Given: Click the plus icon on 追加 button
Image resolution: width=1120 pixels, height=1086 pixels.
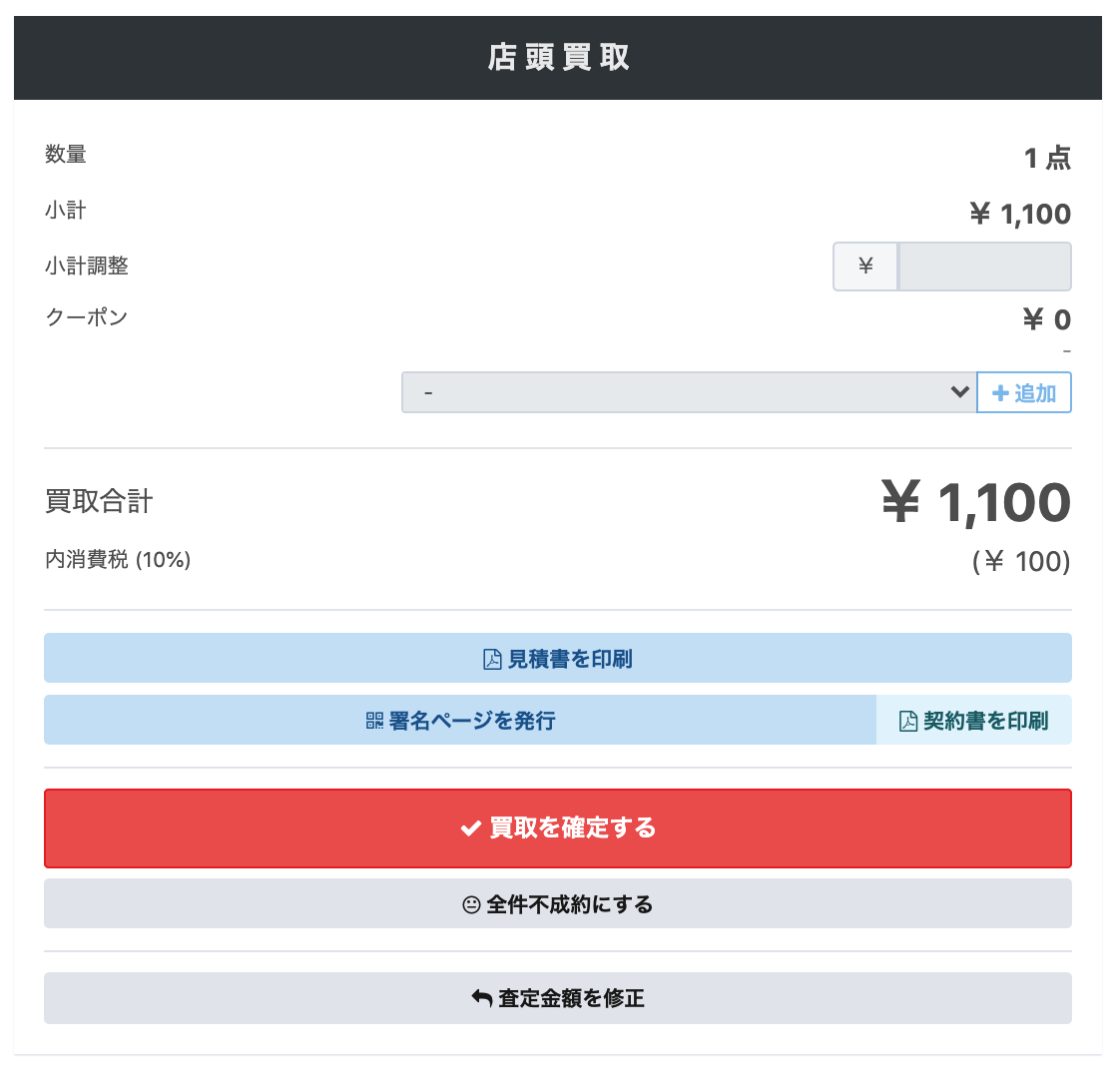Looking at the screenshot, I should pos(1001,393).
